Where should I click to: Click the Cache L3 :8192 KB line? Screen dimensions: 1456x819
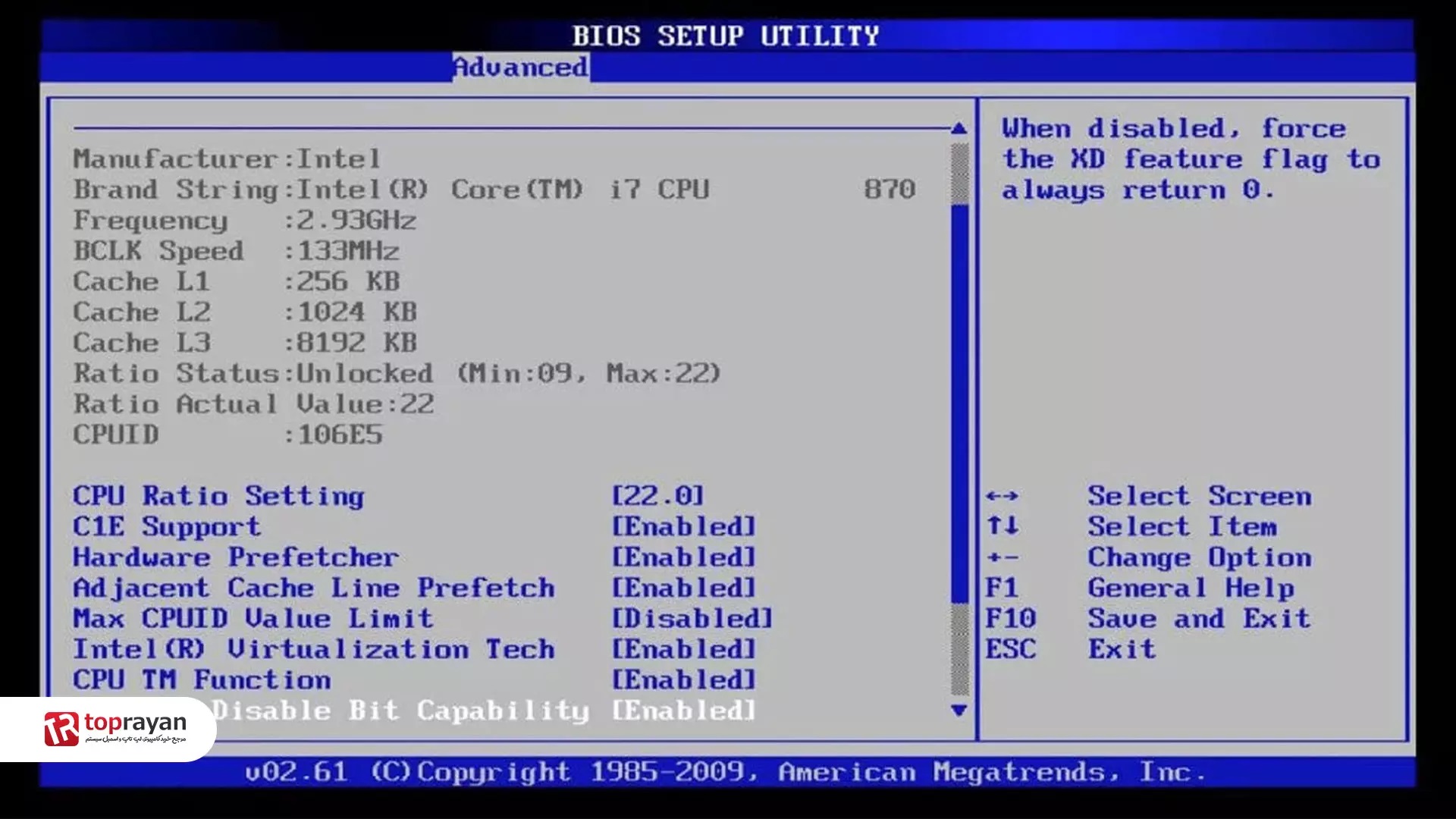point(244,343)
